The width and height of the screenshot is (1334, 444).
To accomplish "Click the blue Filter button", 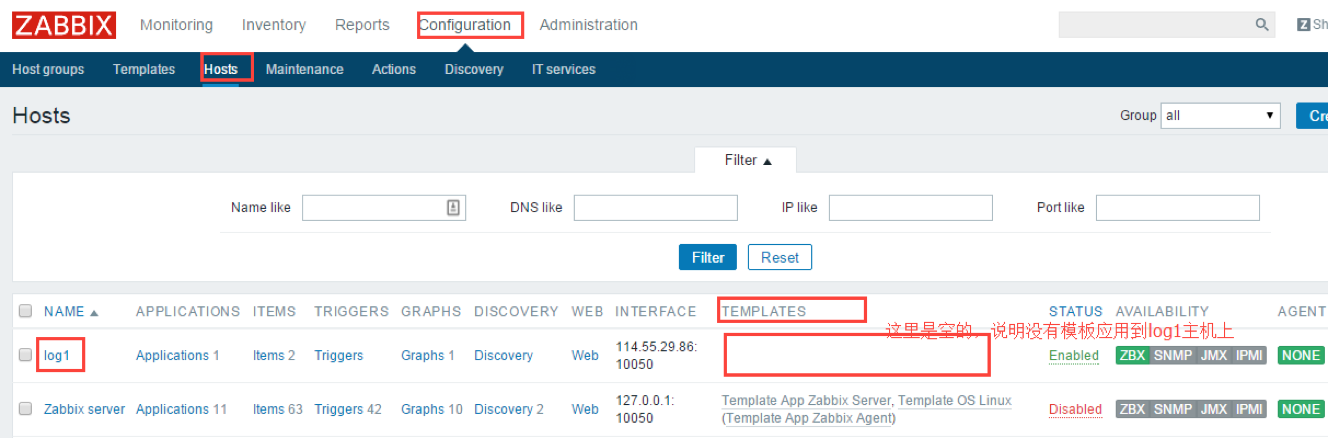I will [x=708, y=257].
